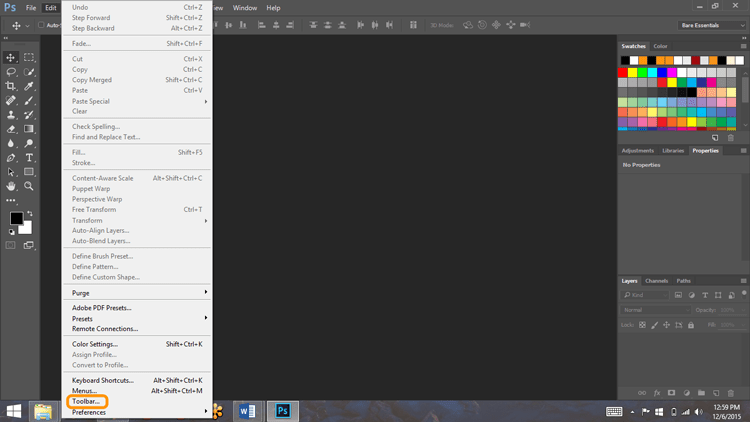Screen dimensions: 750x422
Task: Select the Horizontal Type tool
Action: [29, 157]
